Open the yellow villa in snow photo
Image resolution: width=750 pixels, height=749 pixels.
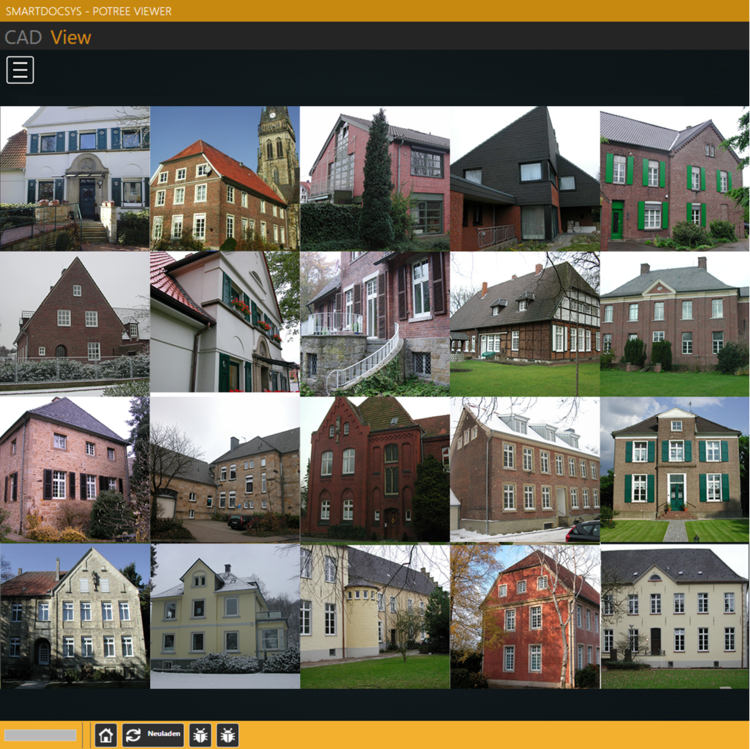[225, 616]
